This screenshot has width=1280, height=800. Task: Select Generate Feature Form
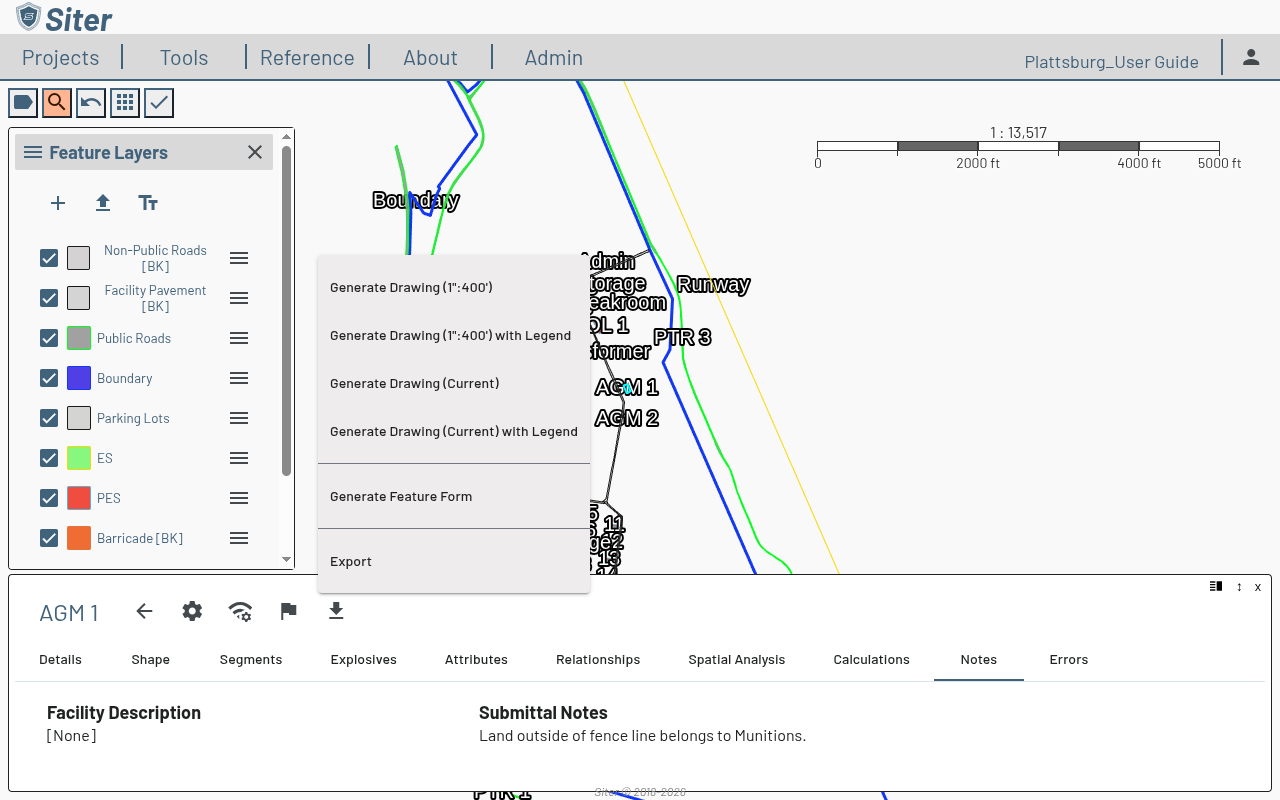click(x=454, y=496)
